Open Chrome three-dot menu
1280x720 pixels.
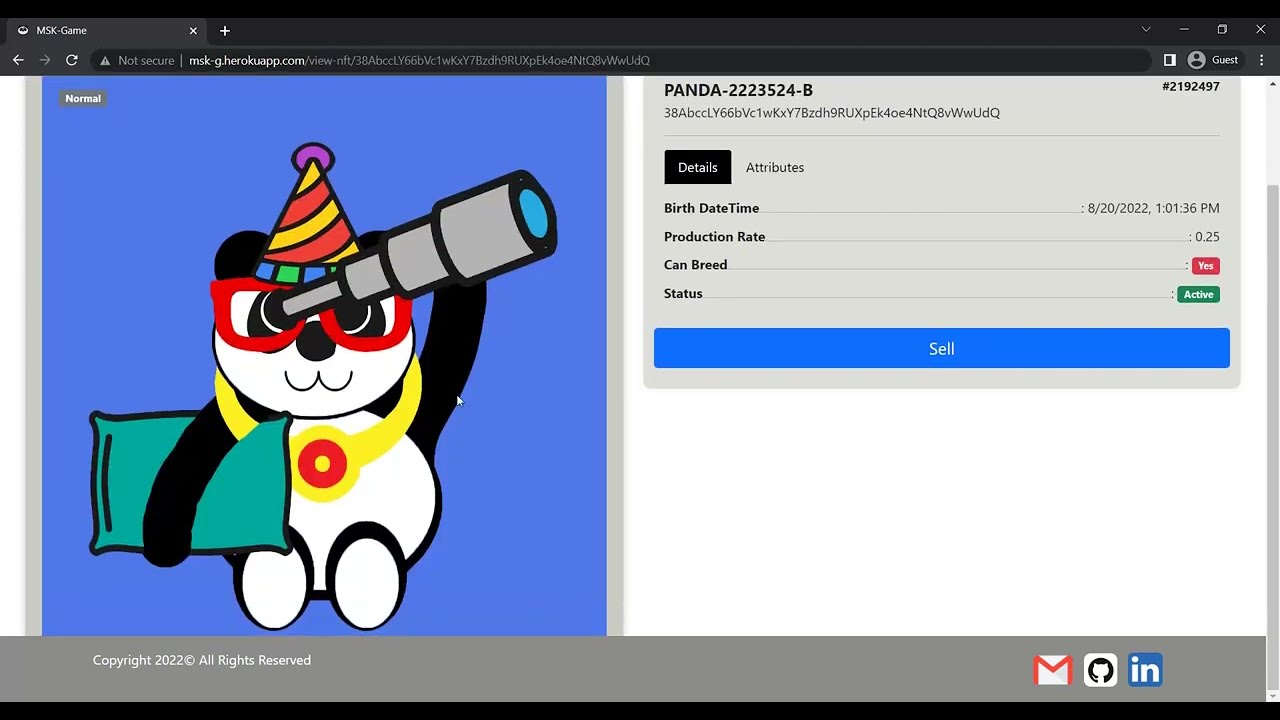[x=1260, y=60]
